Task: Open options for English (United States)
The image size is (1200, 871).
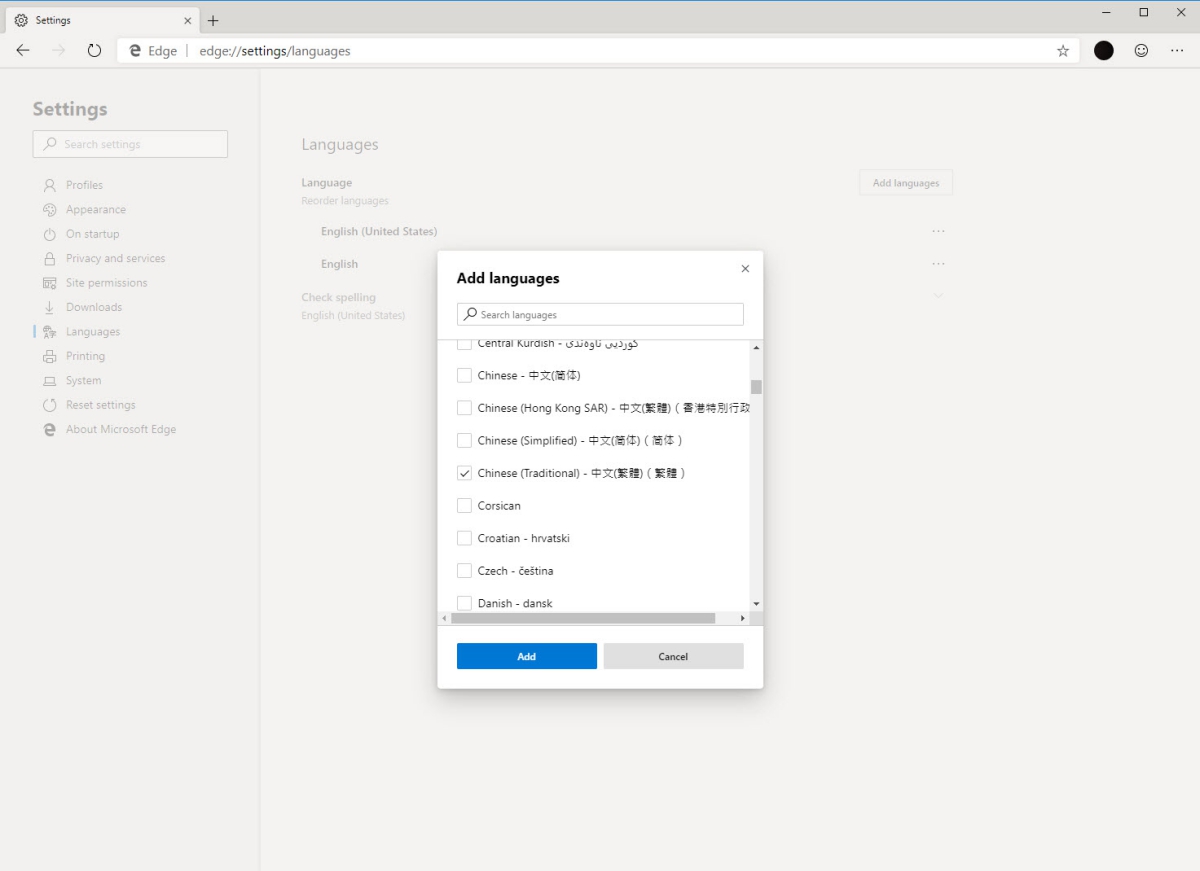Action: coord(937,231)
